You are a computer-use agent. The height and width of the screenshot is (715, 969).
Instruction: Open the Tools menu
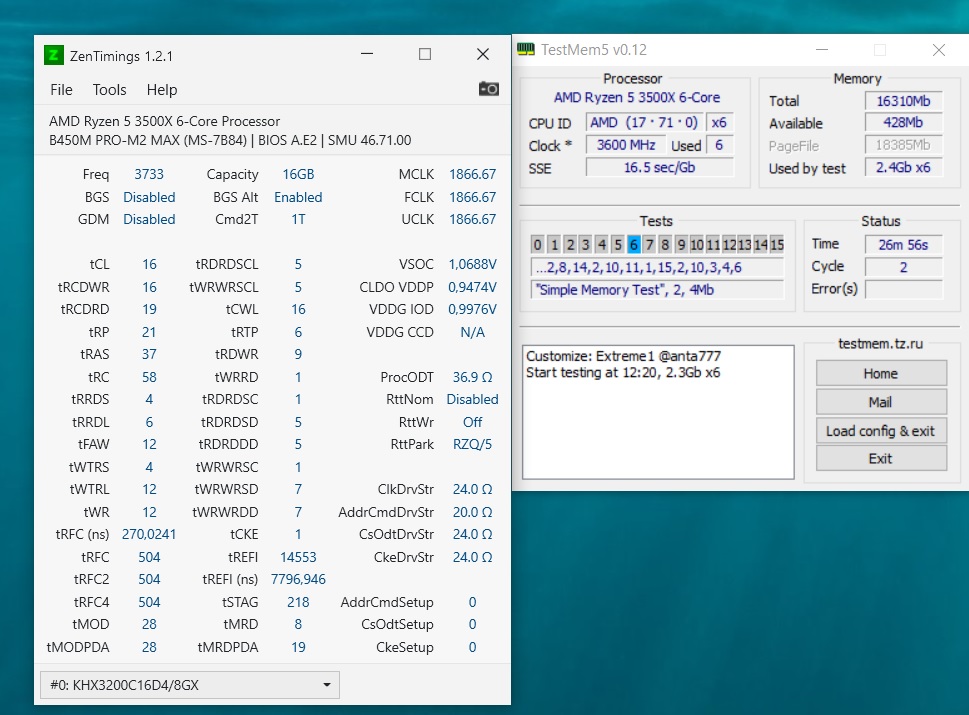click(110, 90)
